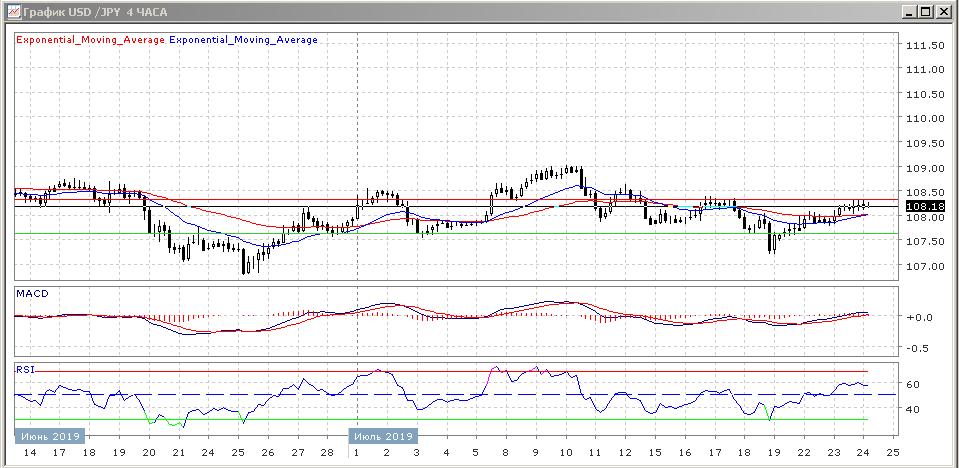Click date label 28 on time axis
959x468 pixels.
[327, 453]
